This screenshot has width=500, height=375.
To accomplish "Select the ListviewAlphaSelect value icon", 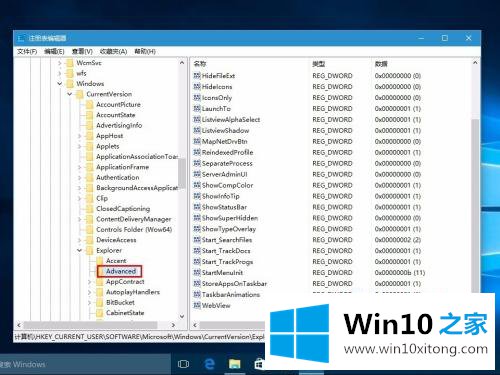I will pos(197,119).
